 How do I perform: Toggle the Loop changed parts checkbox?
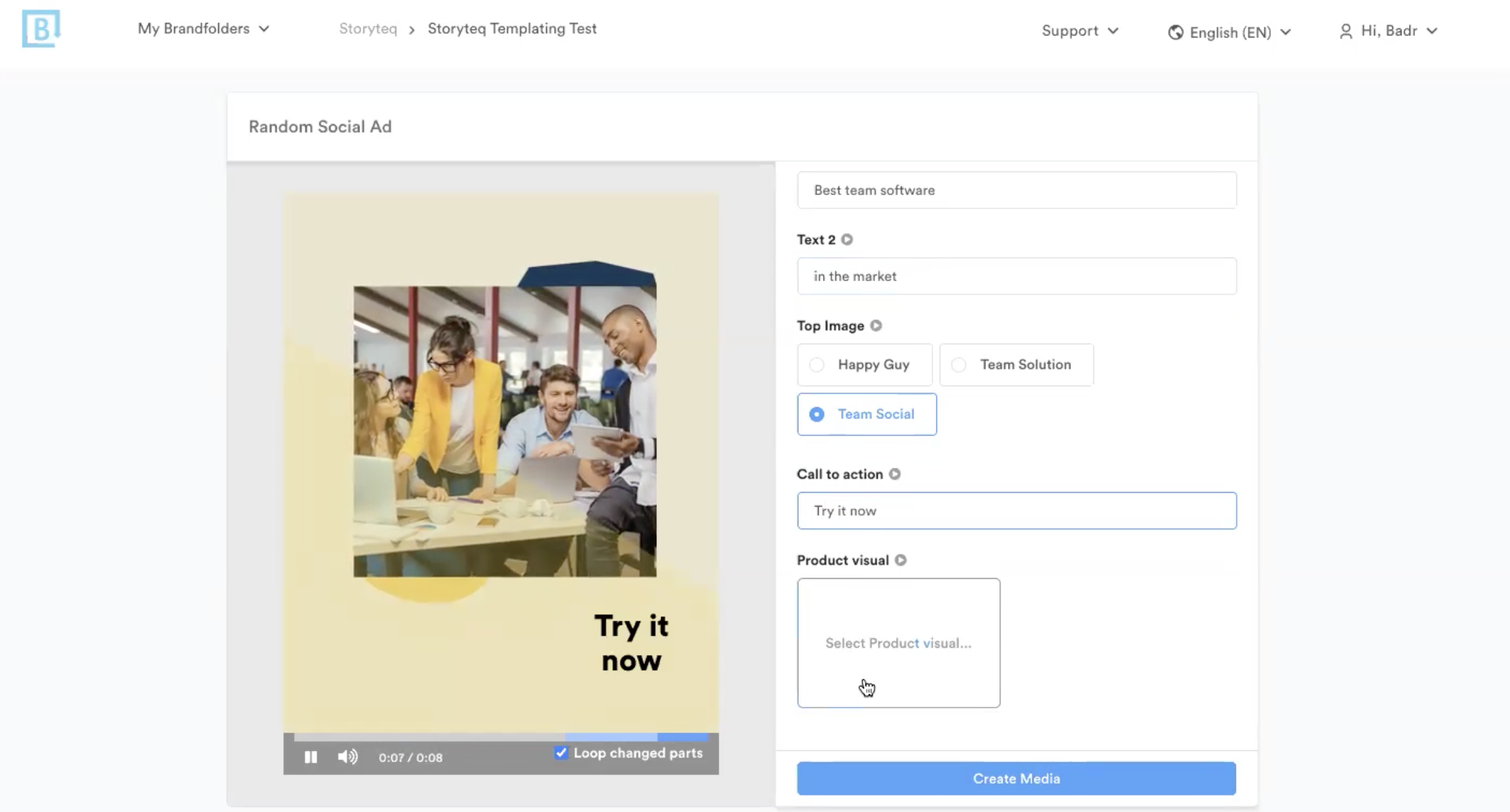(561, 753)
